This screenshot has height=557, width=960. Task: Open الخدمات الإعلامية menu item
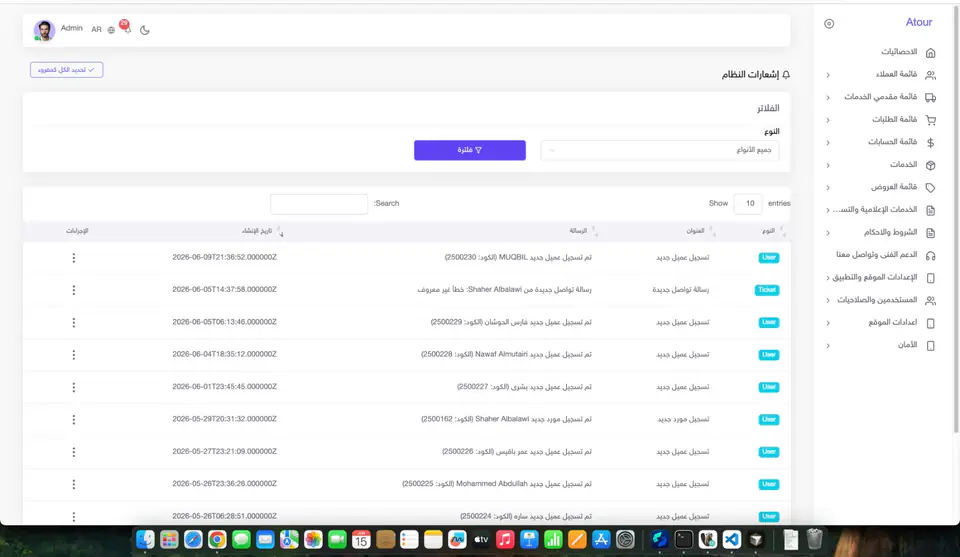point(875,210)
